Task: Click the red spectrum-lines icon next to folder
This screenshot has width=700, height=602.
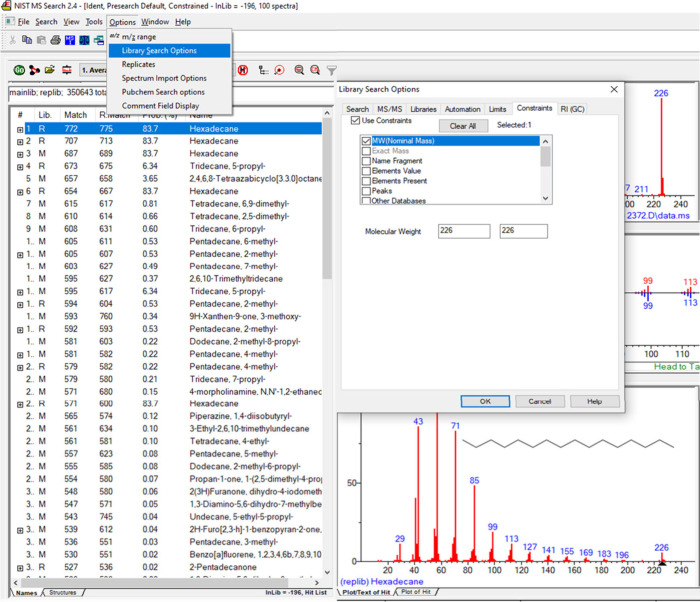Action: pos(67,70)
